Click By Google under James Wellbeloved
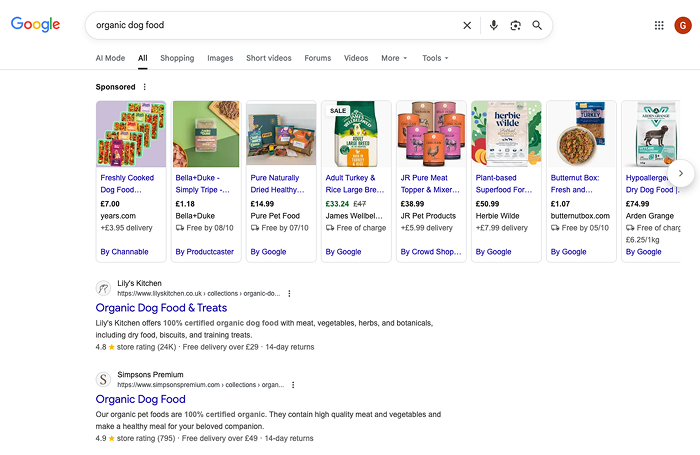Viewport: 700px width, 455px height. 343,252
